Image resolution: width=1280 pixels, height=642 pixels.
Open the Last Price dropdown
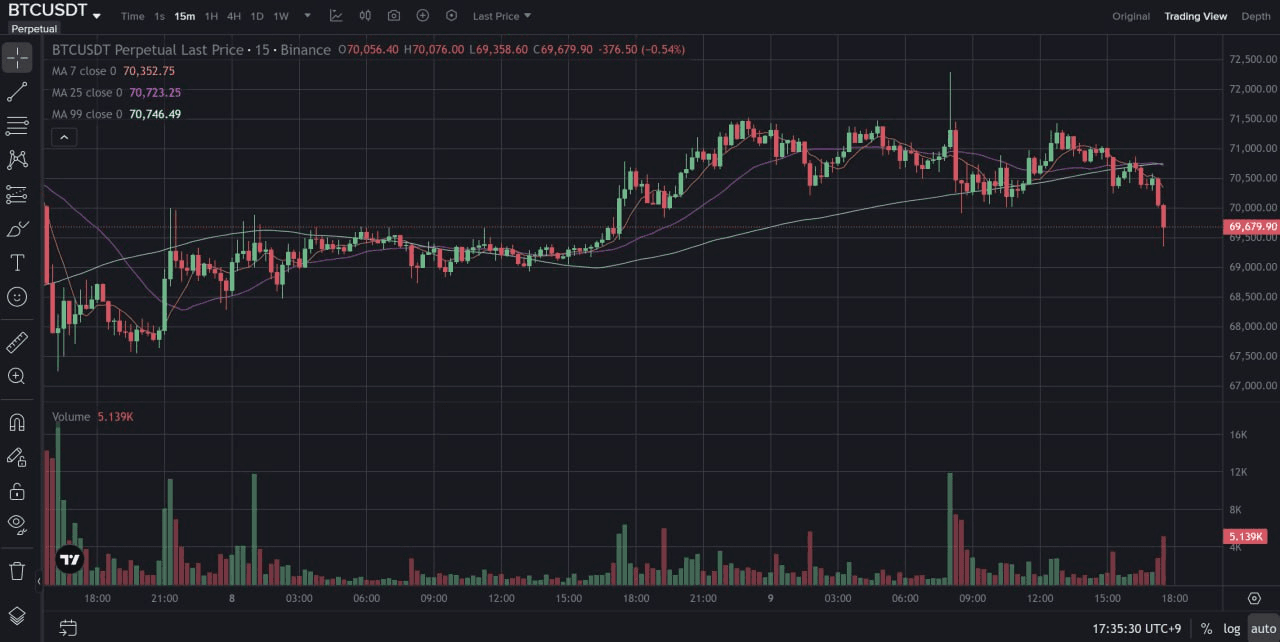(501, 15)
